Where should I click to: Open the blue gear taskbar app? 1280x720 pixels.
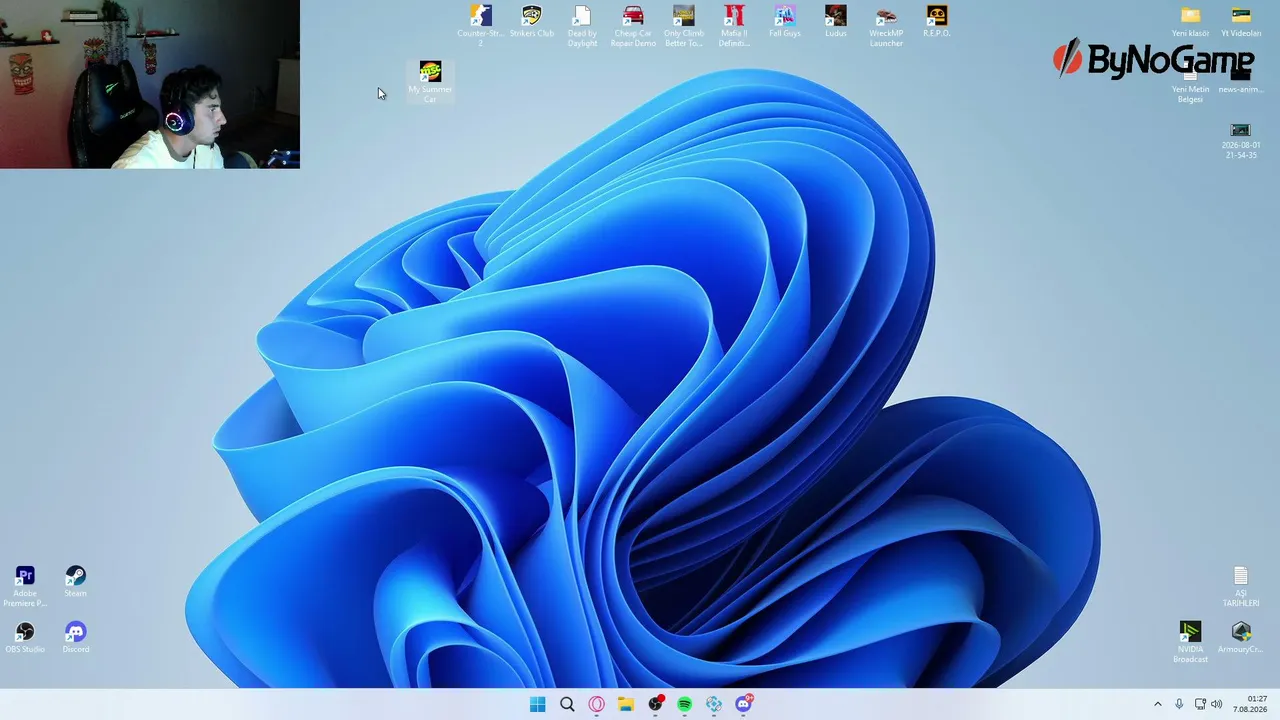click(714, 704)
